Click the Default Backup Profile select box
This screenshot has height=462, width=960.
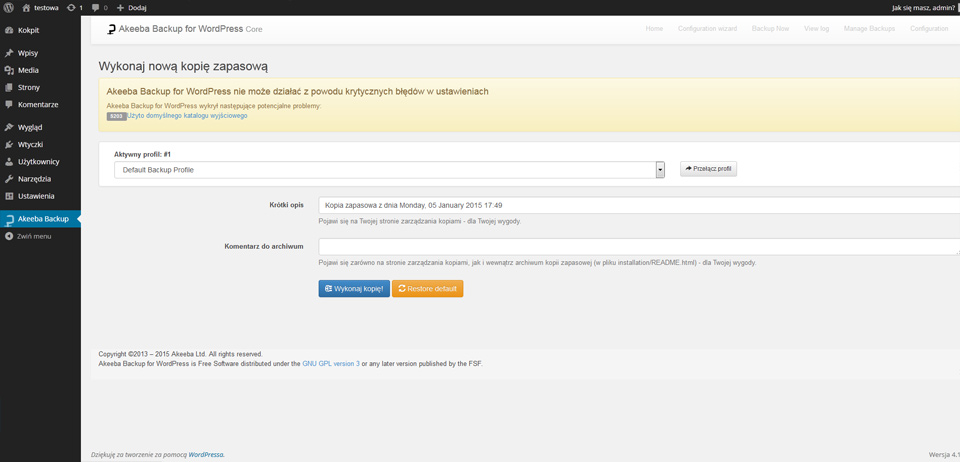(389, 170)
